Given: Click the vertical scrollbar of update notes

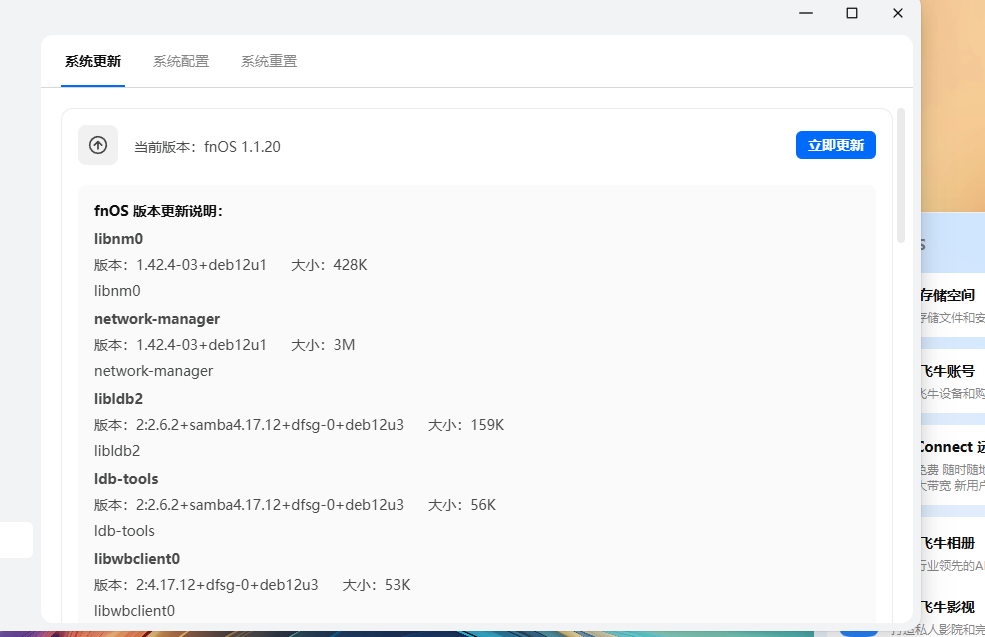Looking at the screenshot, I should (901, 175).
